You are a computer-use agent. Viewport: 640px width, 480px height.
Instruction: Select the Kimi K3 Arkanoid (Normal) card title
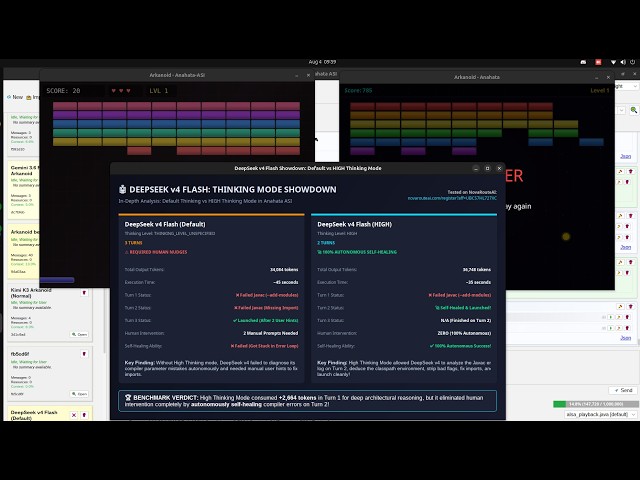tap(31, 293)
